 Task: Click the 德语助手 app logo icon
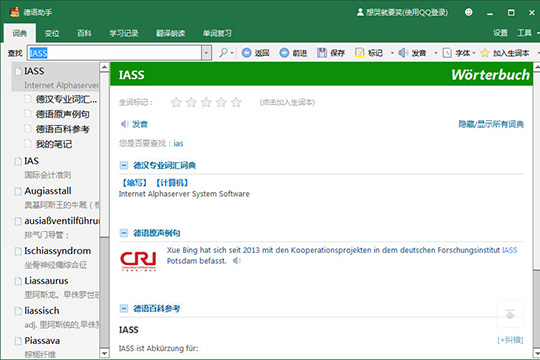tap(15, 12)
